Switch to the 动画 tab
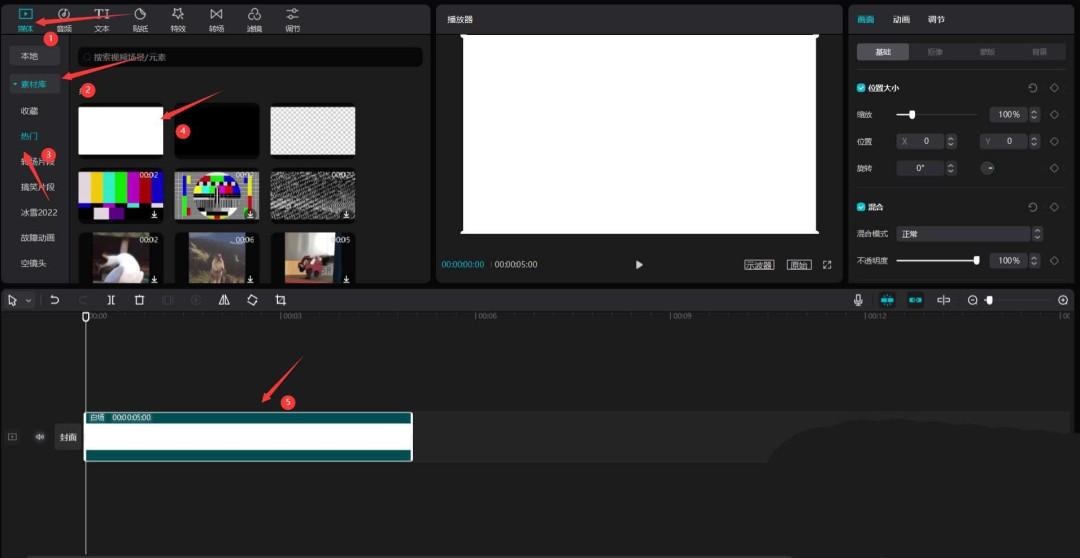The width and height of the screenshot is (1080, 558). coord(901,19)
